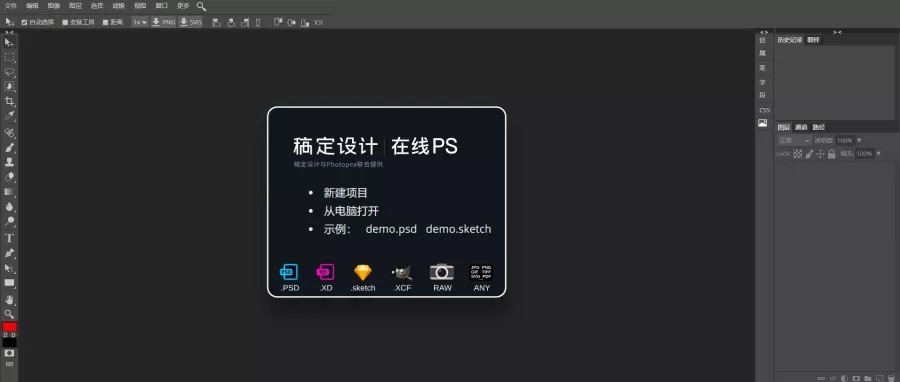
Task: Toggle lock position cross-arrows icon
Action: 820,154
